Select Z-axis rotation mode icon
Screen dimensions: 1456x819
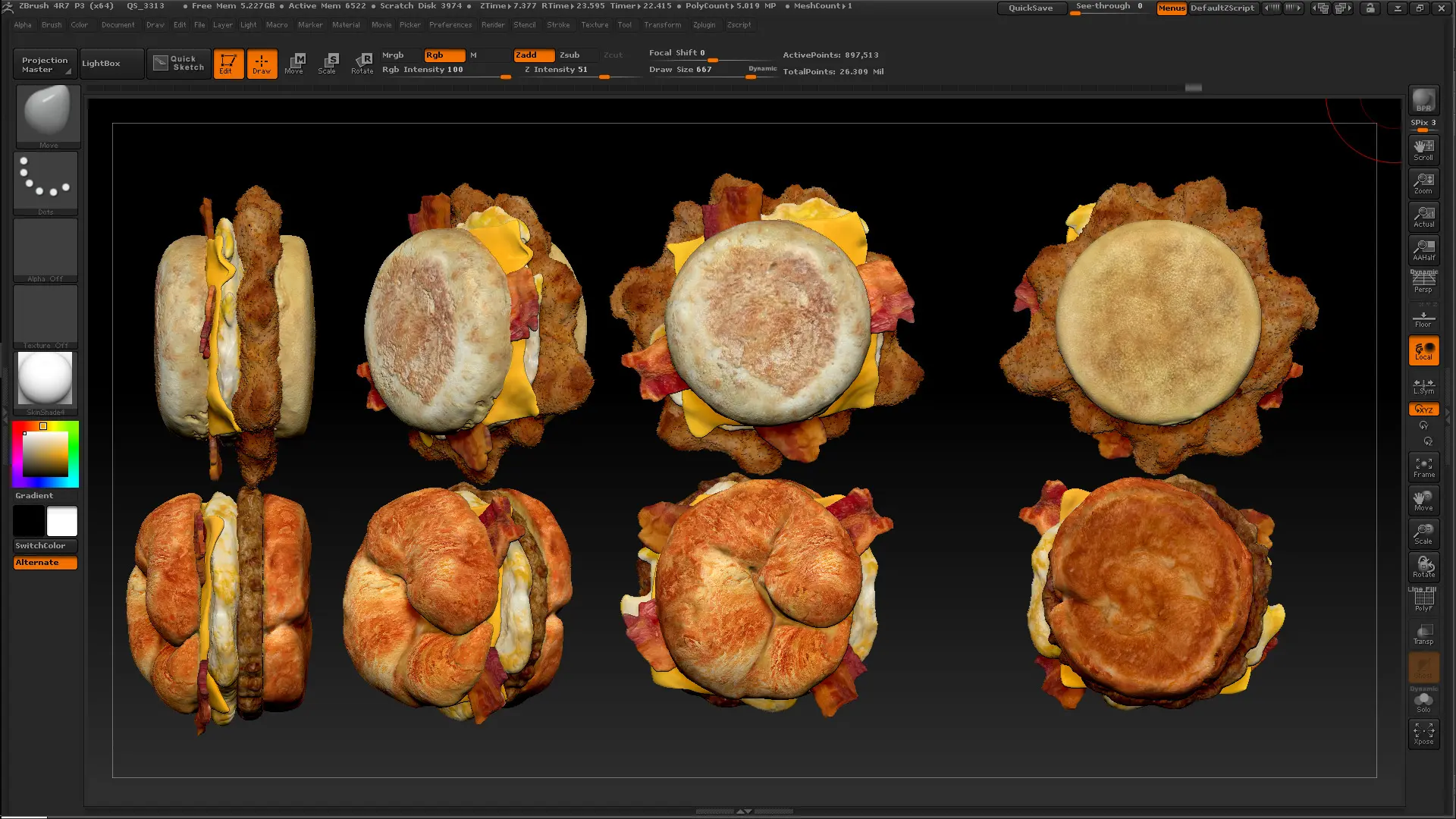pos(1428,441)
